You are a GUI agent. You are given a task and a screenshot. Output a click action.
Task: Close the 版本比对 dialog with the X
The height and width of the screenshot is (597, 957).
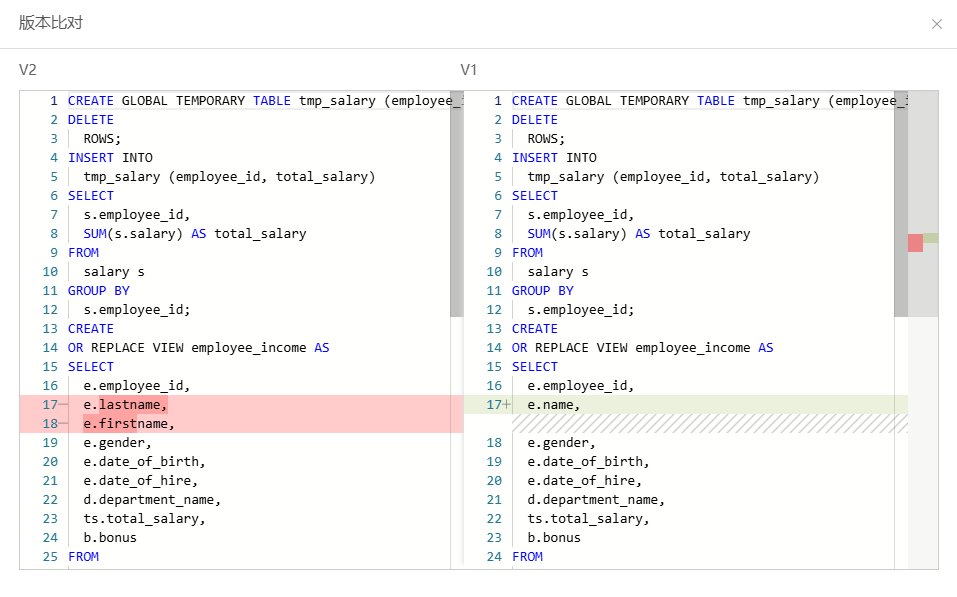point(937,24)
